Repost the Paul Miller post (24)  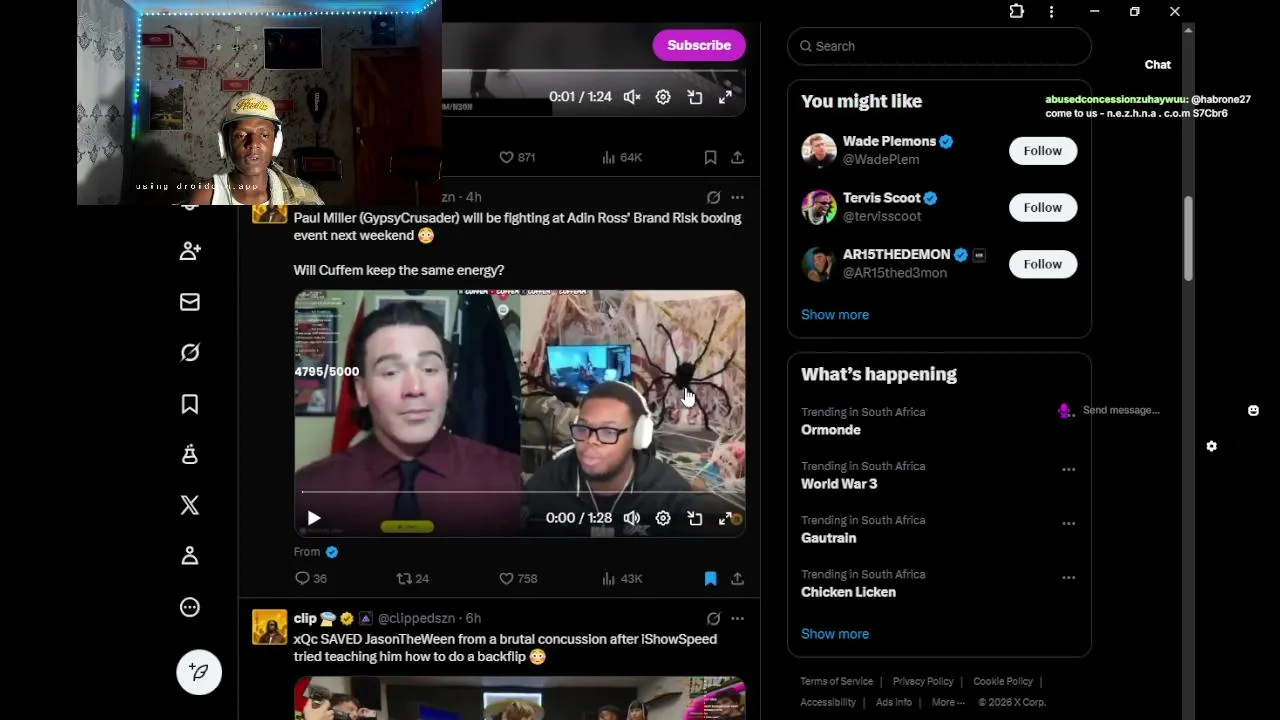click(x=413, y=578)
